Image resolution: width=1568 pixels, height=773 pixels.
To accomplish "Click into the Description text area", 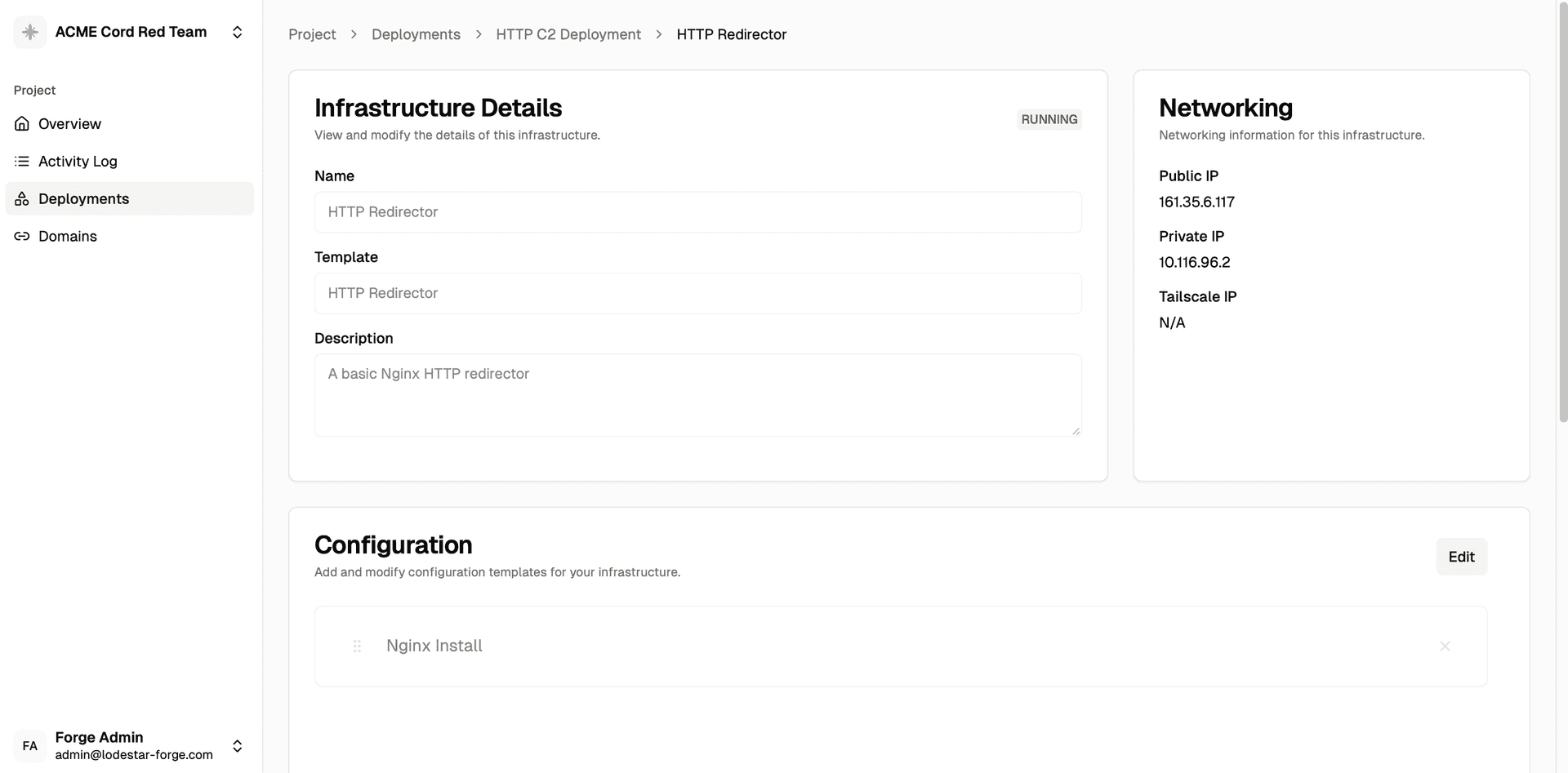I will click(698, 395).
